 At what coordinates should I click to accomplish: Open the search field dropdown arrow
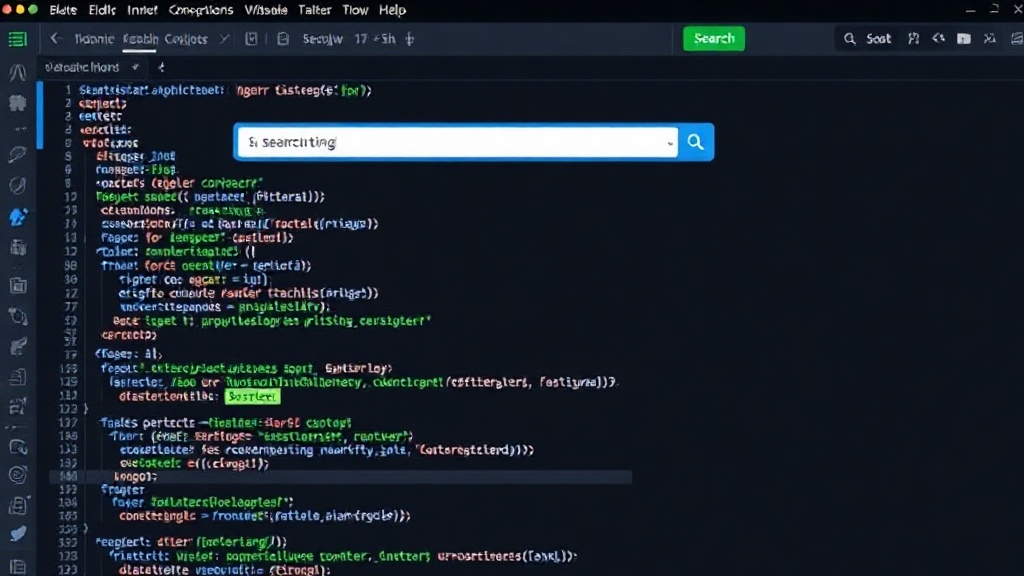670,143
